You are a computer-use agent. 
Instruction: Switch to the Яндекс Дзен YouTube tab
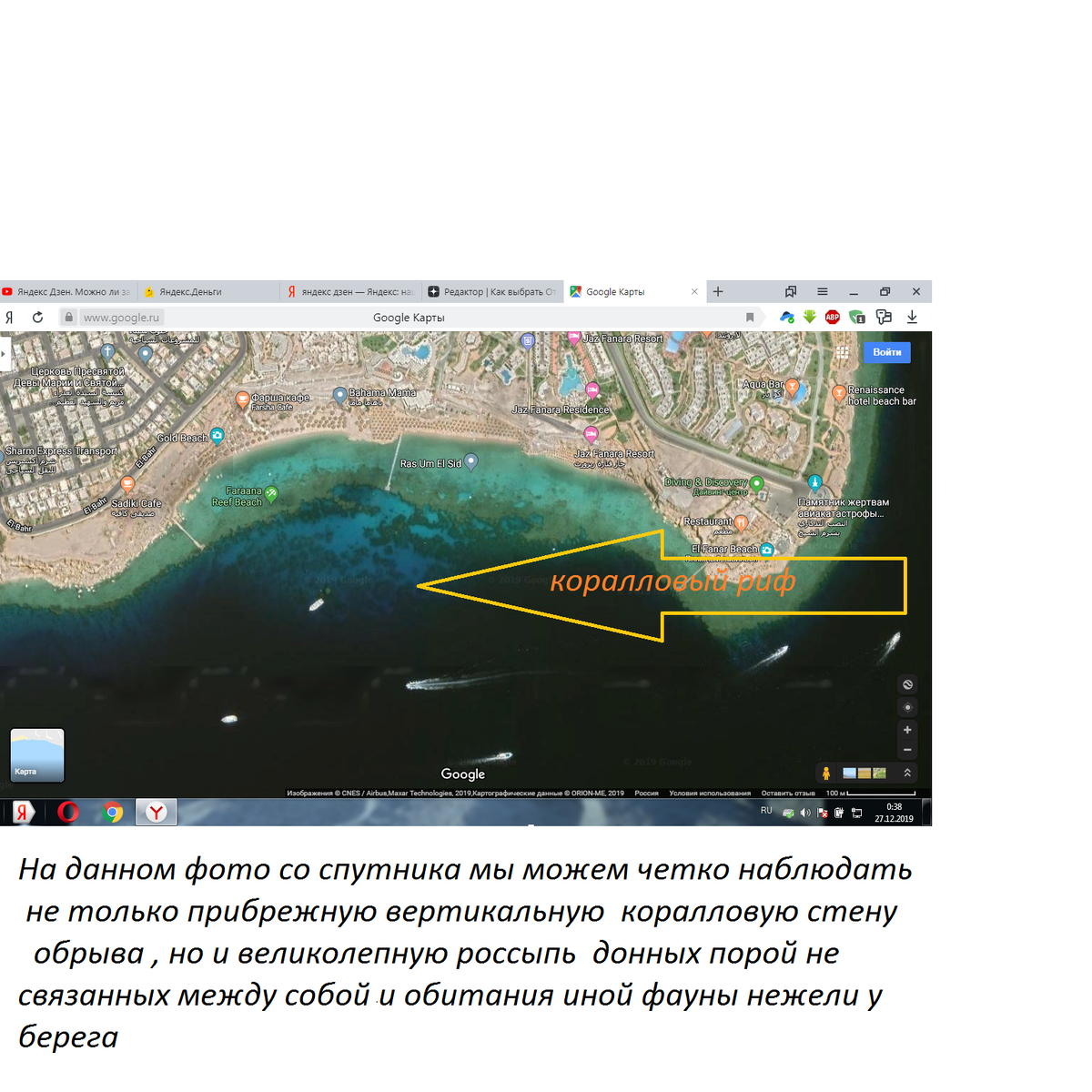(69, 292)
